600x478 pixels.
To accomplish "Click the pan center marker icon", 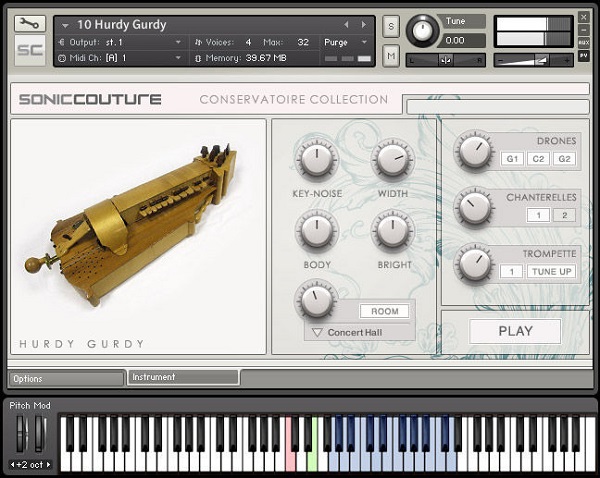I will pyautogui.click(x=445, y=60).
